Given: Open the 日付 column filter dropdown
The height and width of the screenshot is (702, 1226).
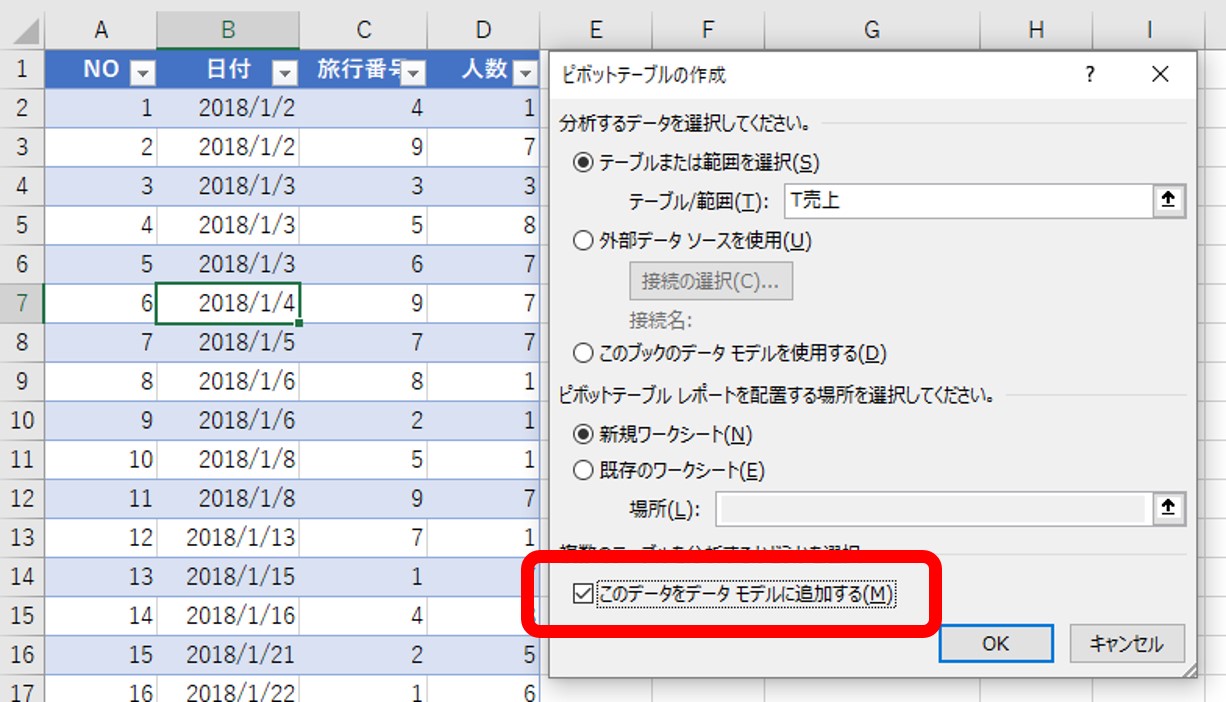Looking at the screenshot, I should pyautogui.click(x=283, y=71).
